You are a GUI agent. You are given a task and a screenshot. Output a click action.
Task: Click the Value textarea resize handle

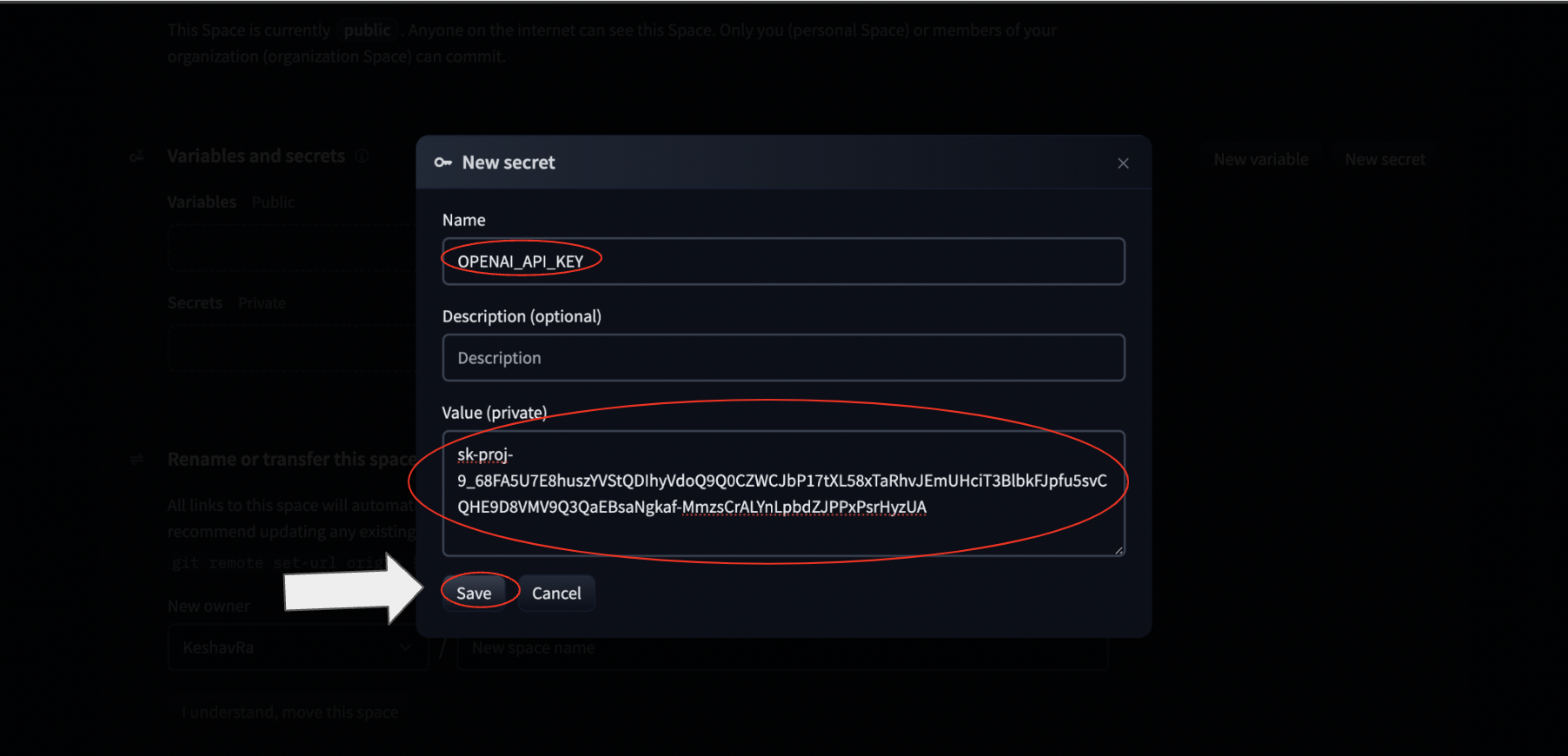[x=1119, y=550]
